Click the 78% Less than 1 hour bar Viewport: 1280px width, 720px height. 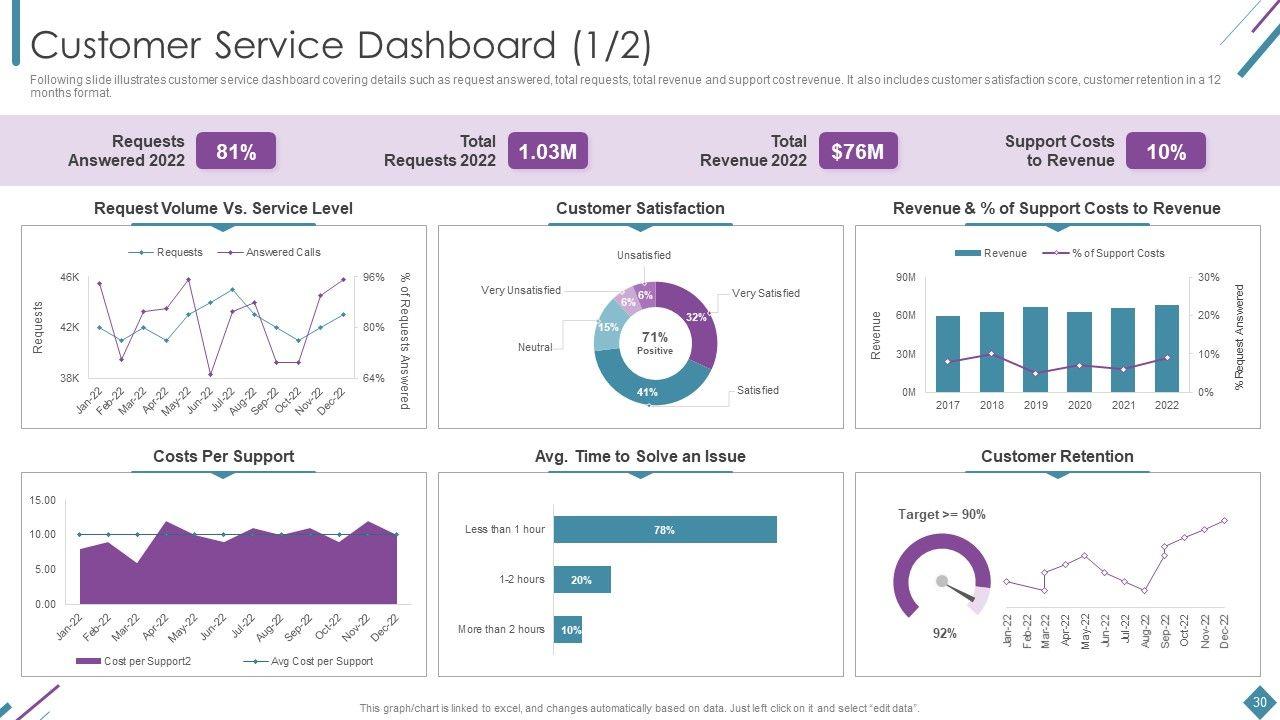[665, 530]
